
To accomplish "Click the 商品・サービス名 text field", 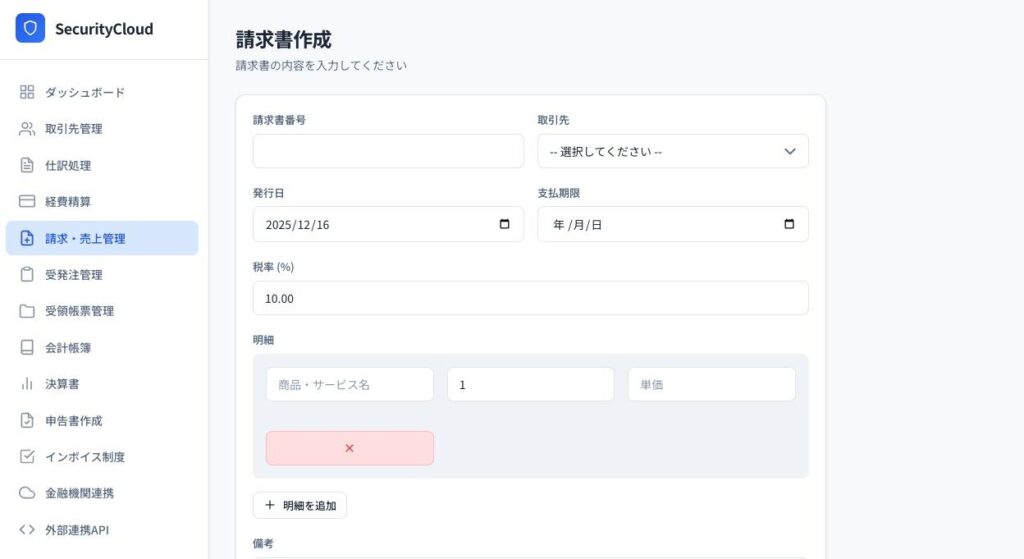I will [x=349, y=384].
